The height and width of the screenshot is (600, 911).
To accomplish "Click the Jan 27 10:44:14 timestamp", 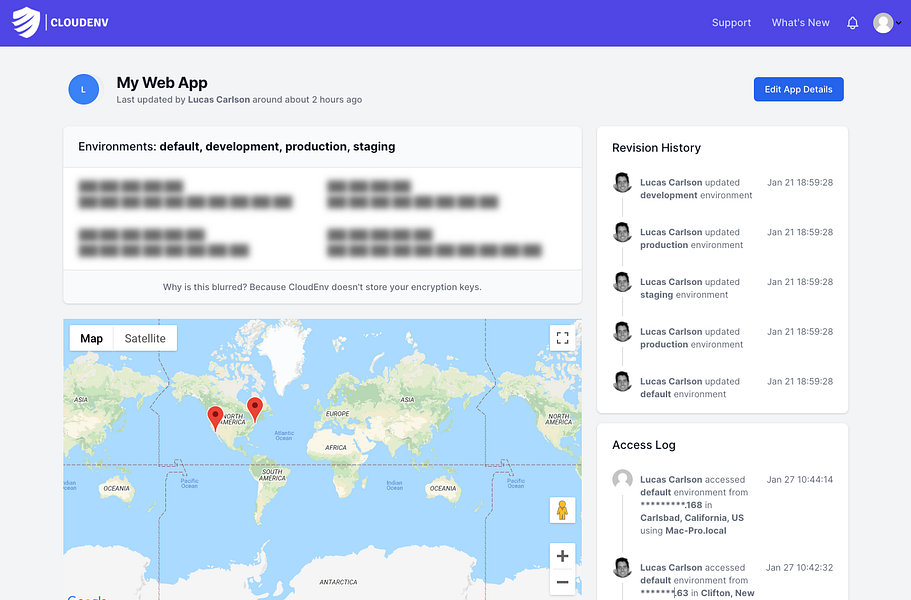I will click(x=799, y=479).
